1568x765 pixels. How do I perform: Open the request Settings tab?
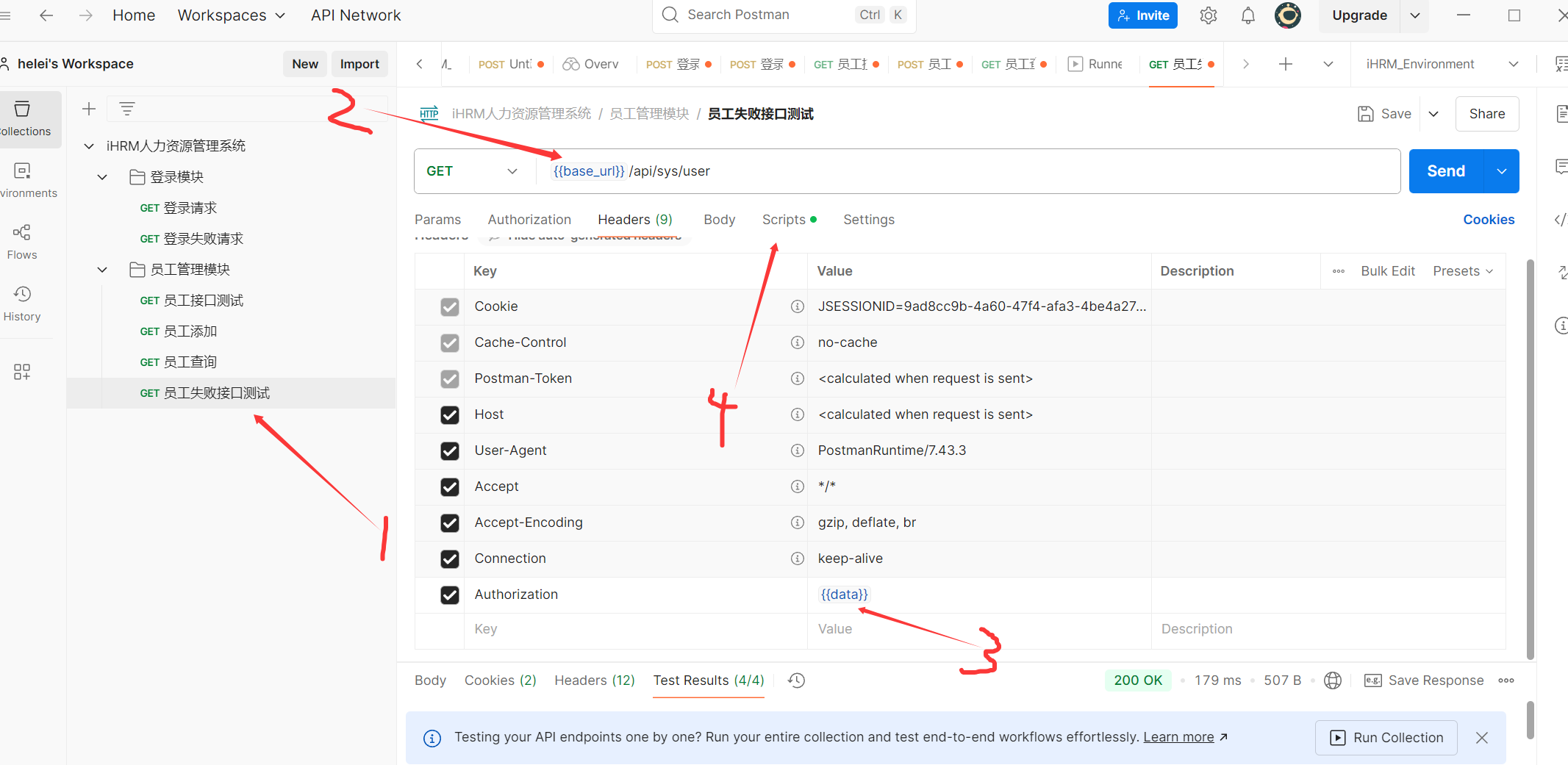[869, 220]
